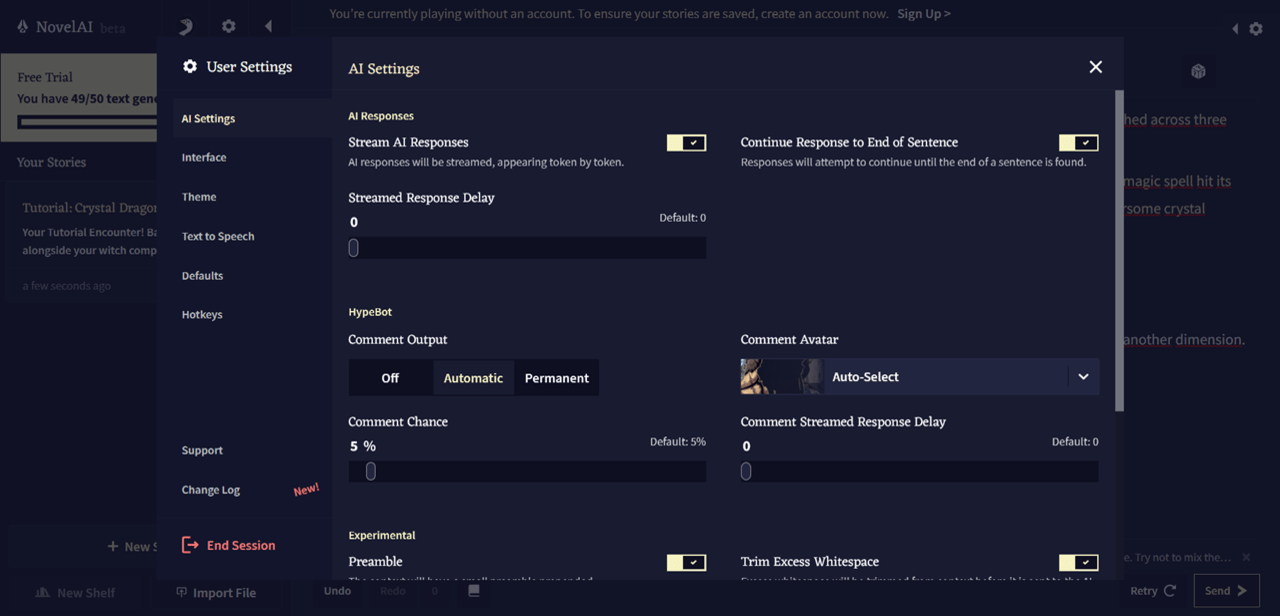Click the End Session button
The height and width of the screenshot is (616, 1280).
pyautogui.click(x=229, y=545)
